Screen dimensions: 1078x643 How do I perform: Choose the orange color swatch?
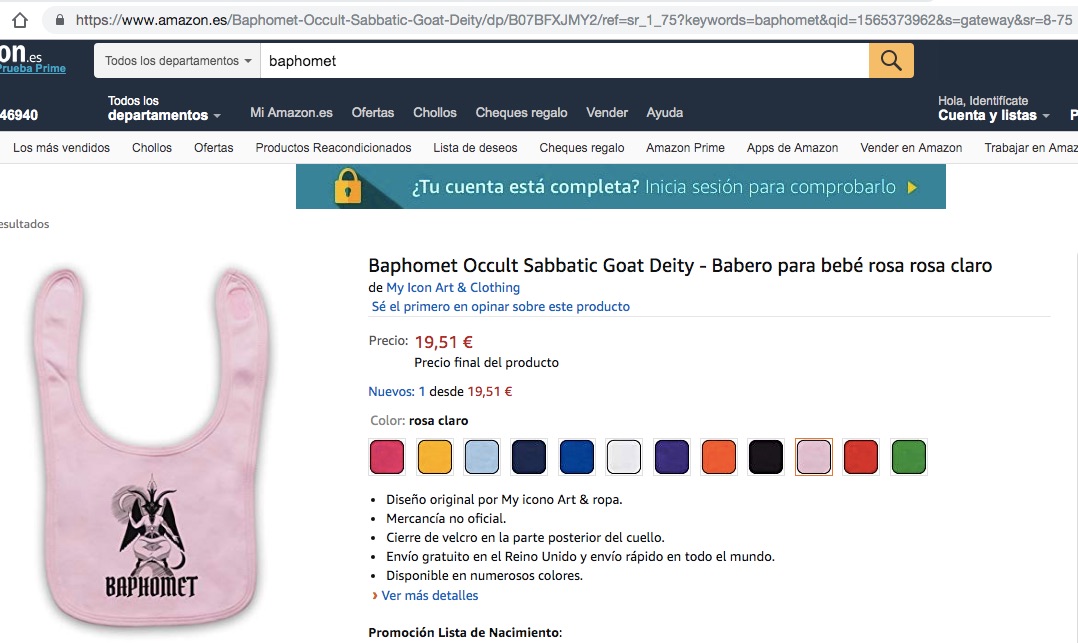click(719, 457)
